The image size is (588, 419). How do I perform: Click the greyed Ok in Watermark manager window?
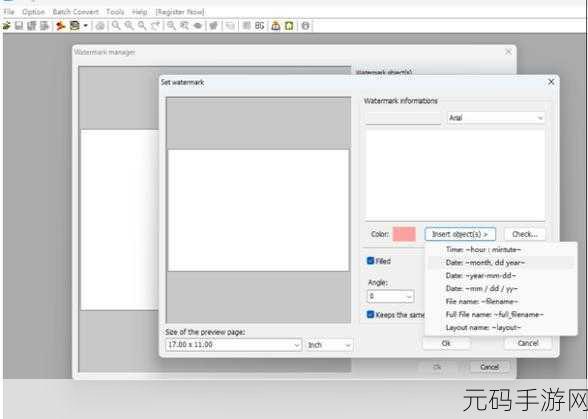click(437, 367)
